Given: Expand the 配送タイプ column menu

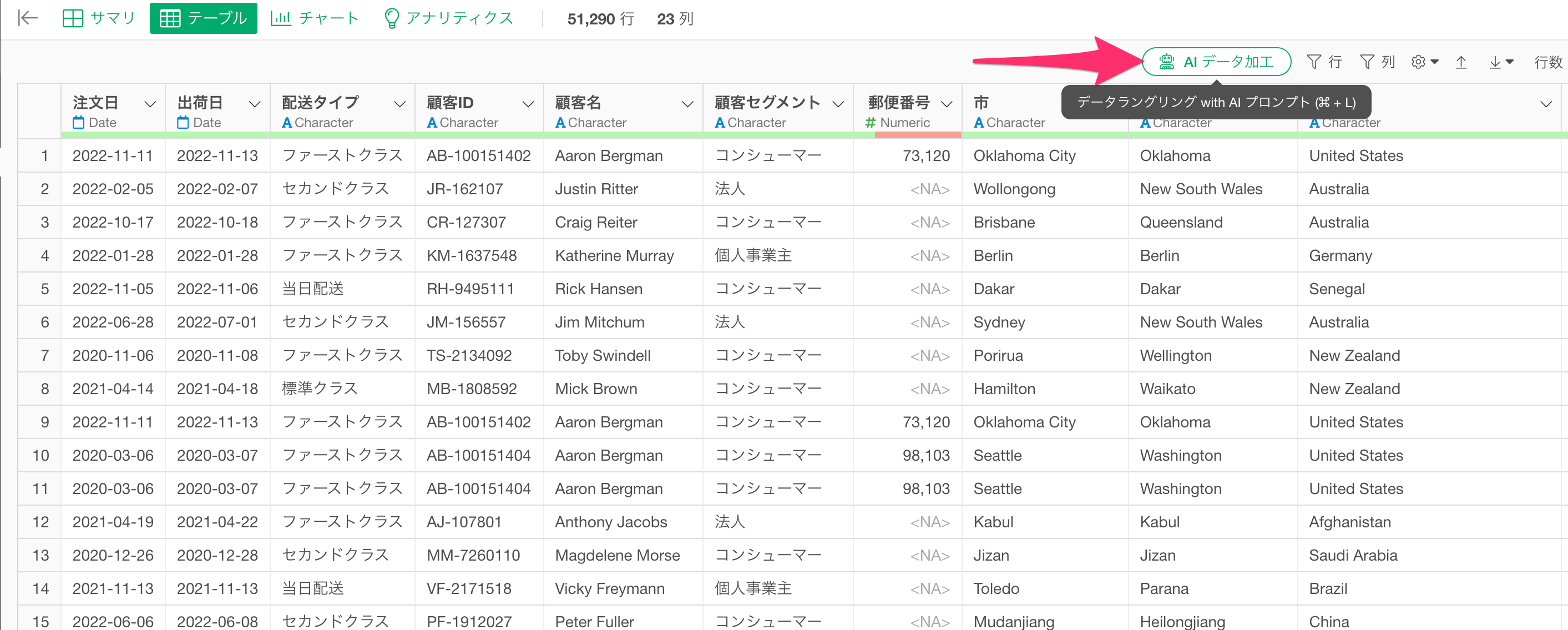Looking at the screenshot, I should coord(399,104).
